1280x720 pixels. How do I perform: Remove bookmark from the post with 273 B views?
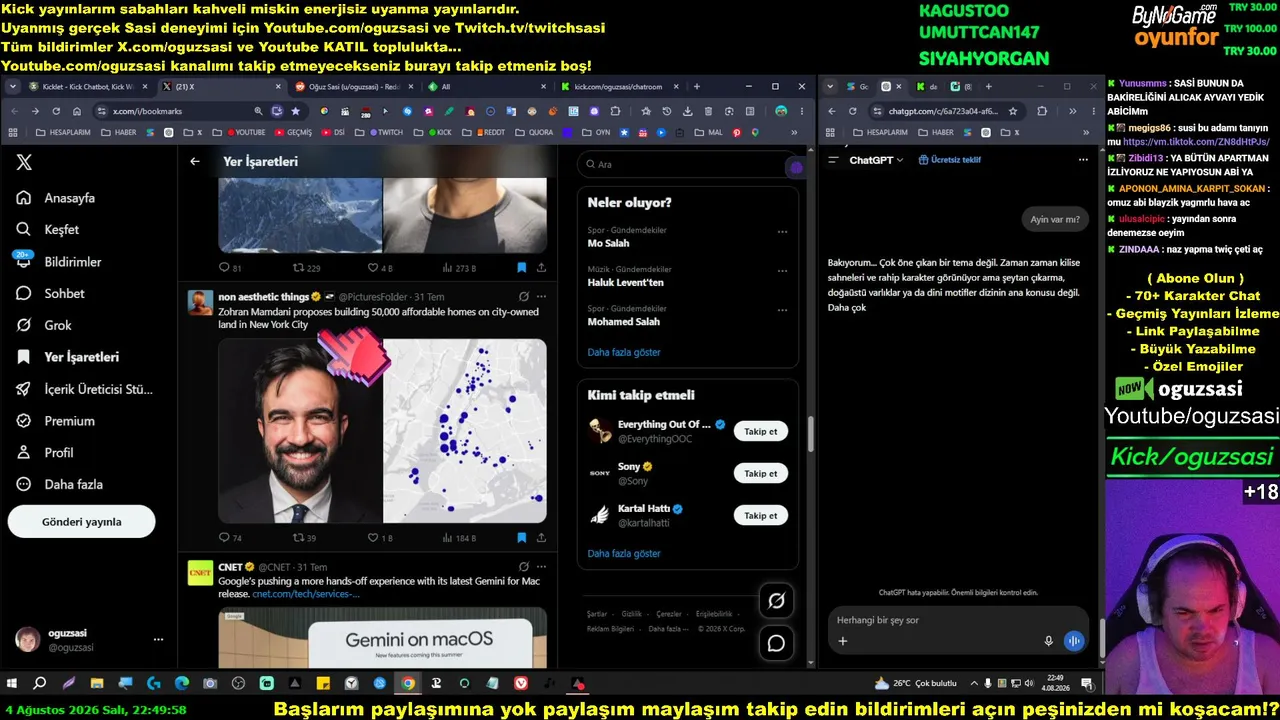(x=521, y=268)
